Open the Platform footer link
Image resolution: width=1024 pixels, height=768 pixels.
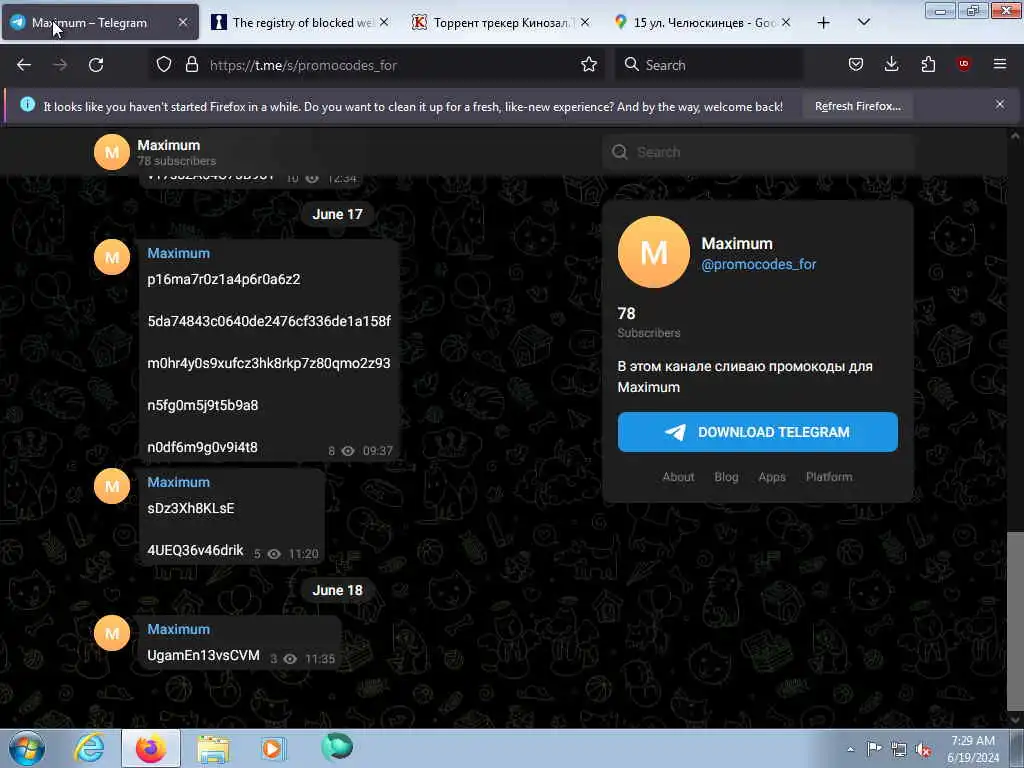coord(829,477)
